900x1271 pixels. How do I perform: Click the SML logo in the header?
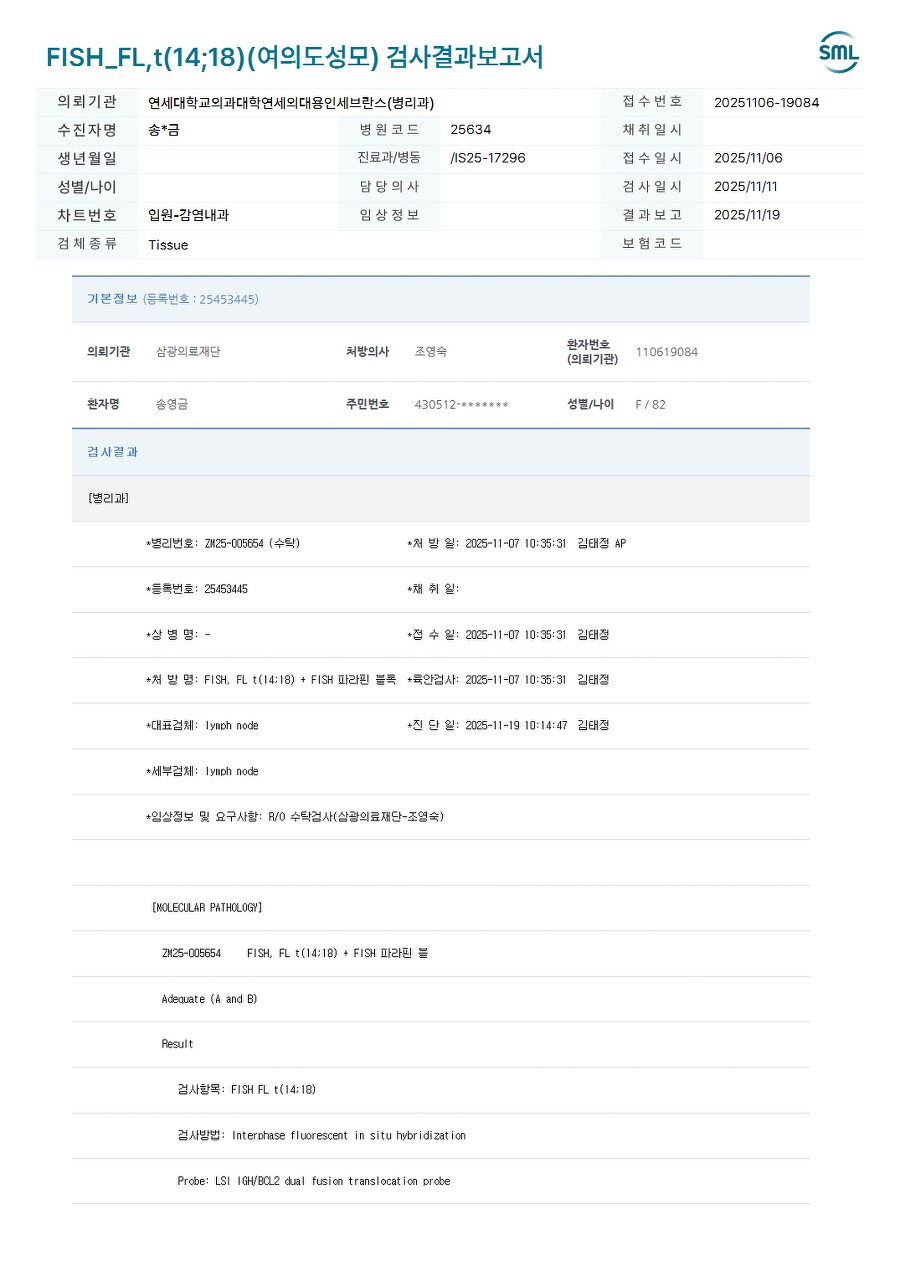click(x=838, y=53)
